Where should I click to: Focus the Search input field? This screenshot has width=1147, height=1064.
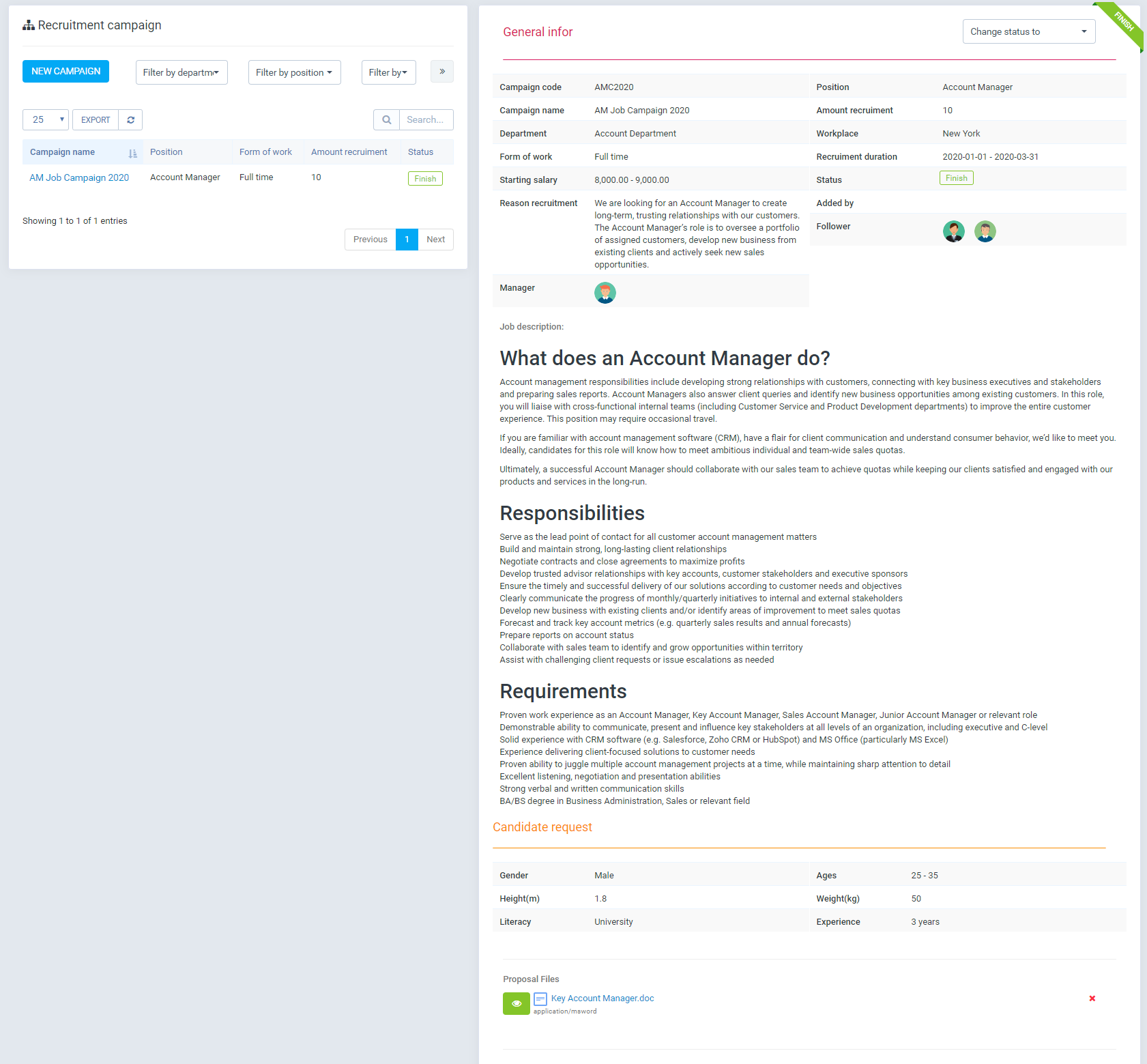click(426, 120)
